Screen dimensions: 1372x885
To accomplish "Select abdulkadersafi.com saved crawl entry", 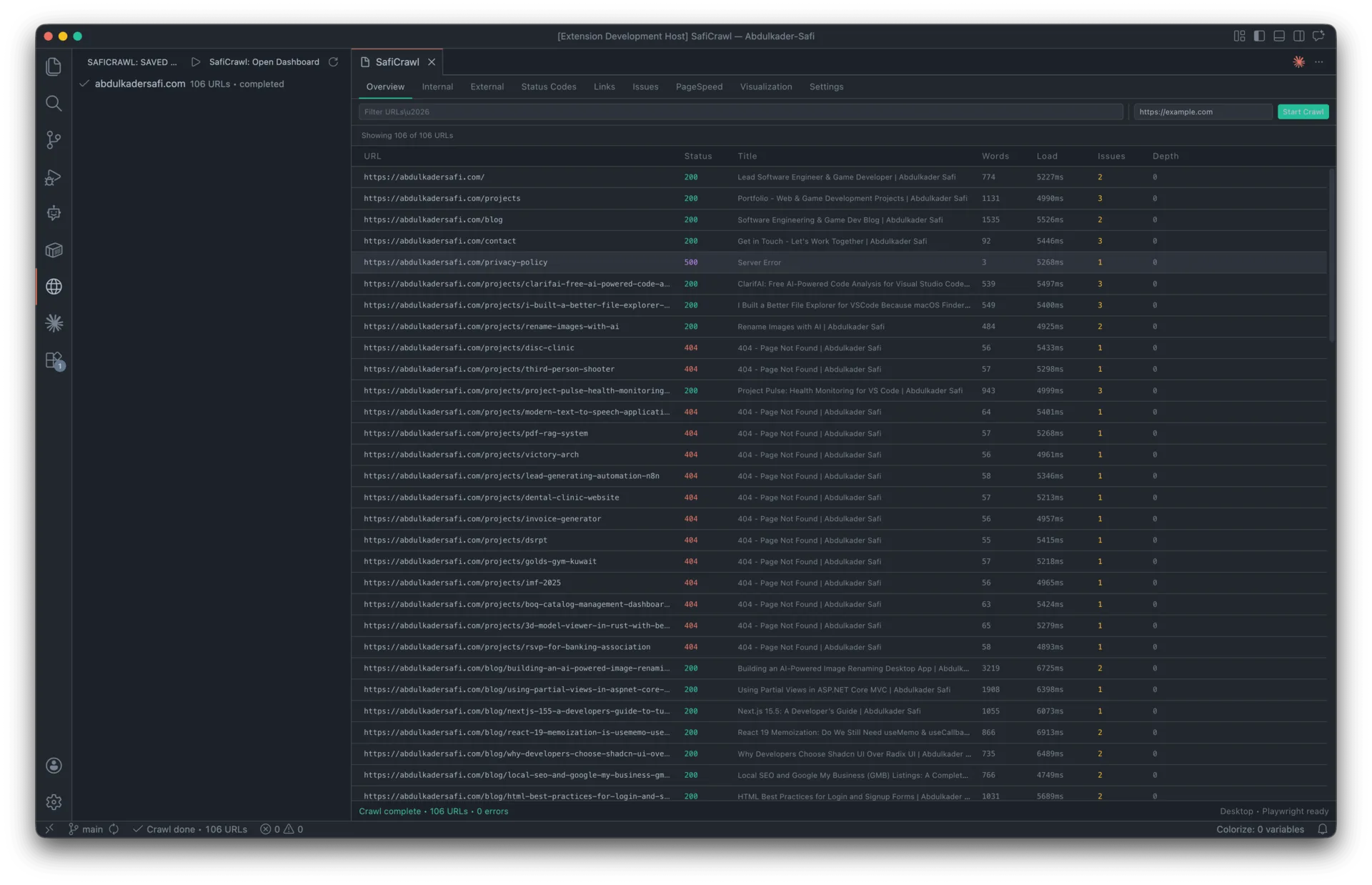I will [x=212, y=84].
